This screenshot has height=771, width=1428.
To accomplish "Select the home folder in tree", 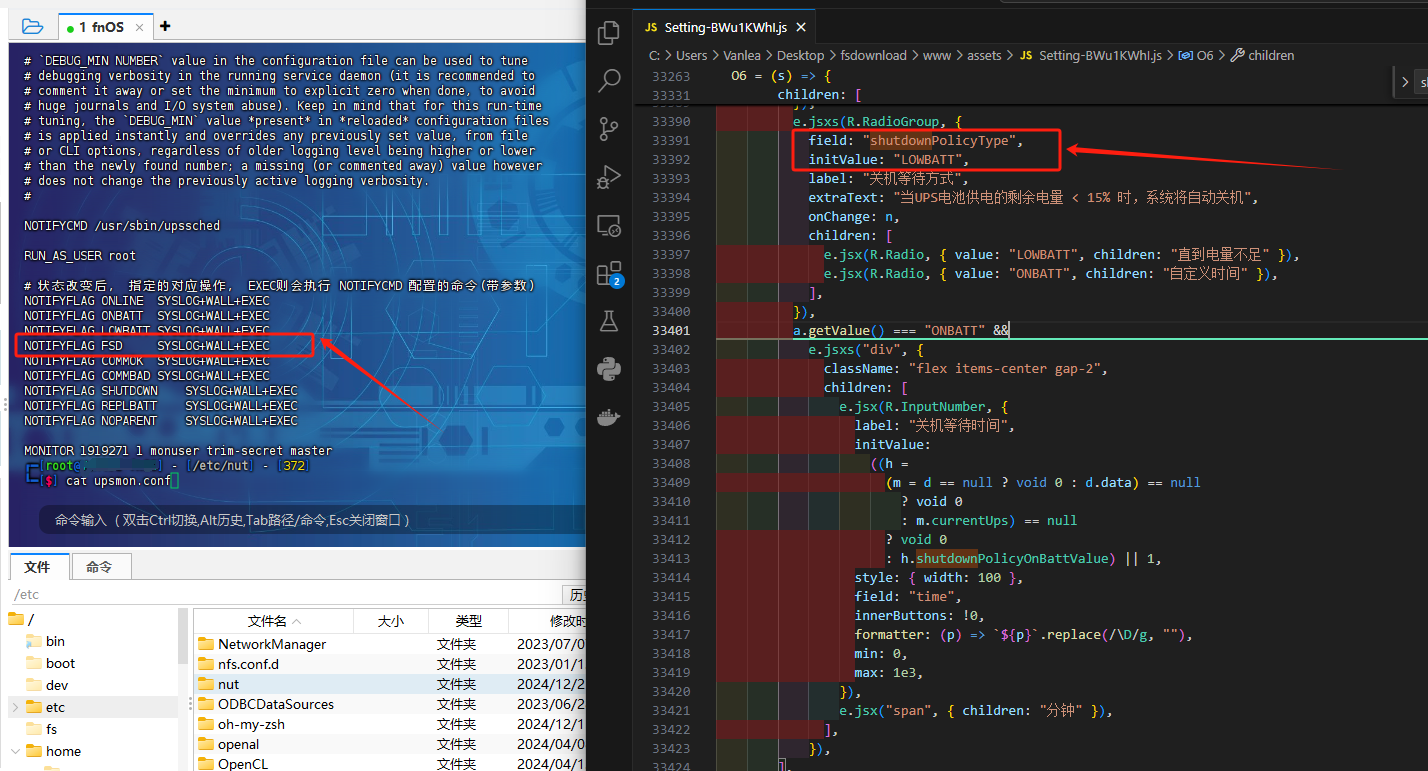I will [53, 751].
